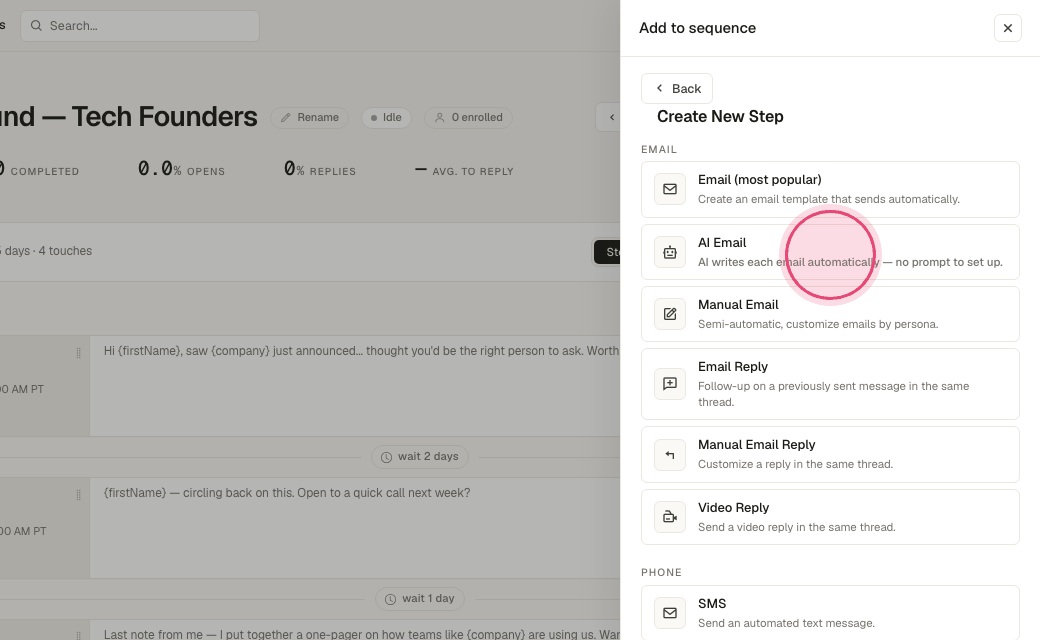Select the Manual Email Reply step title
The width and height of the screenshot is (1040, 640).
tap(757, 444)
